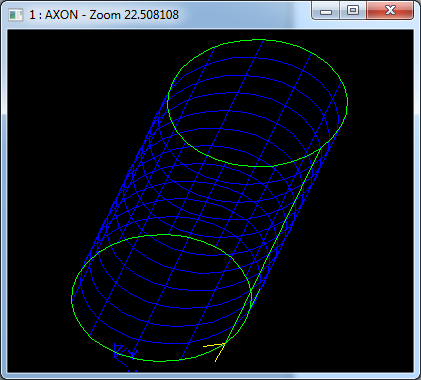Click the AXON Zoom title bar text
Image resolution: width=421 pixels, height=380 pixels.
[104, 15]
